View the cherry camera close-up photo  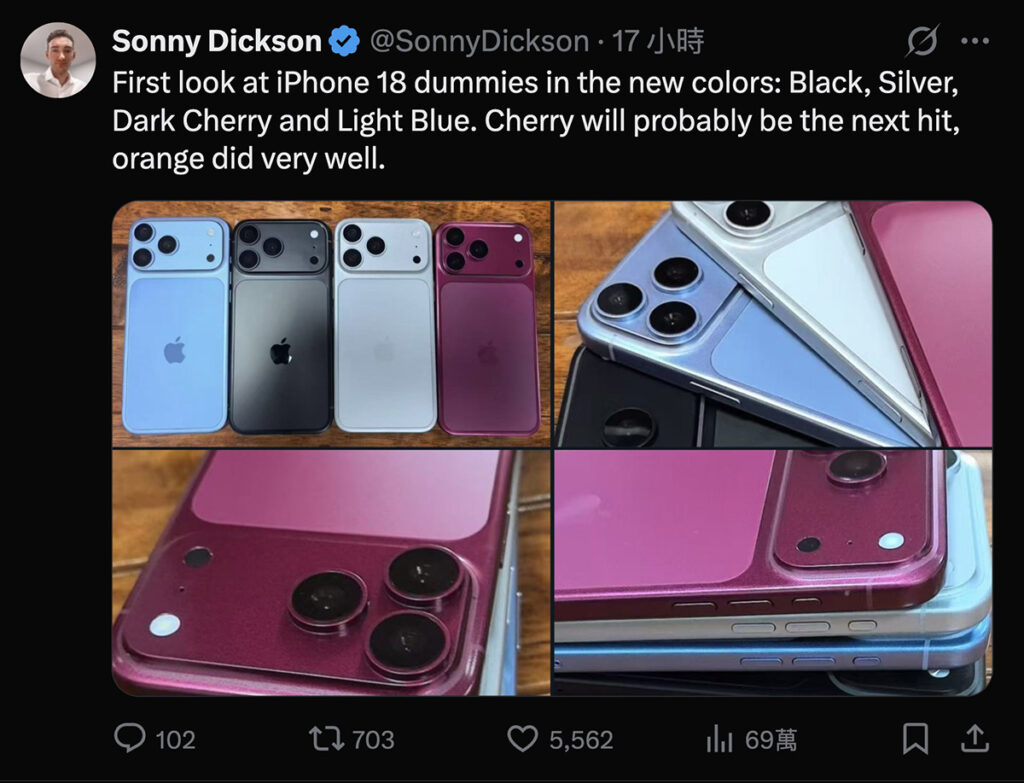coord(331,573)
